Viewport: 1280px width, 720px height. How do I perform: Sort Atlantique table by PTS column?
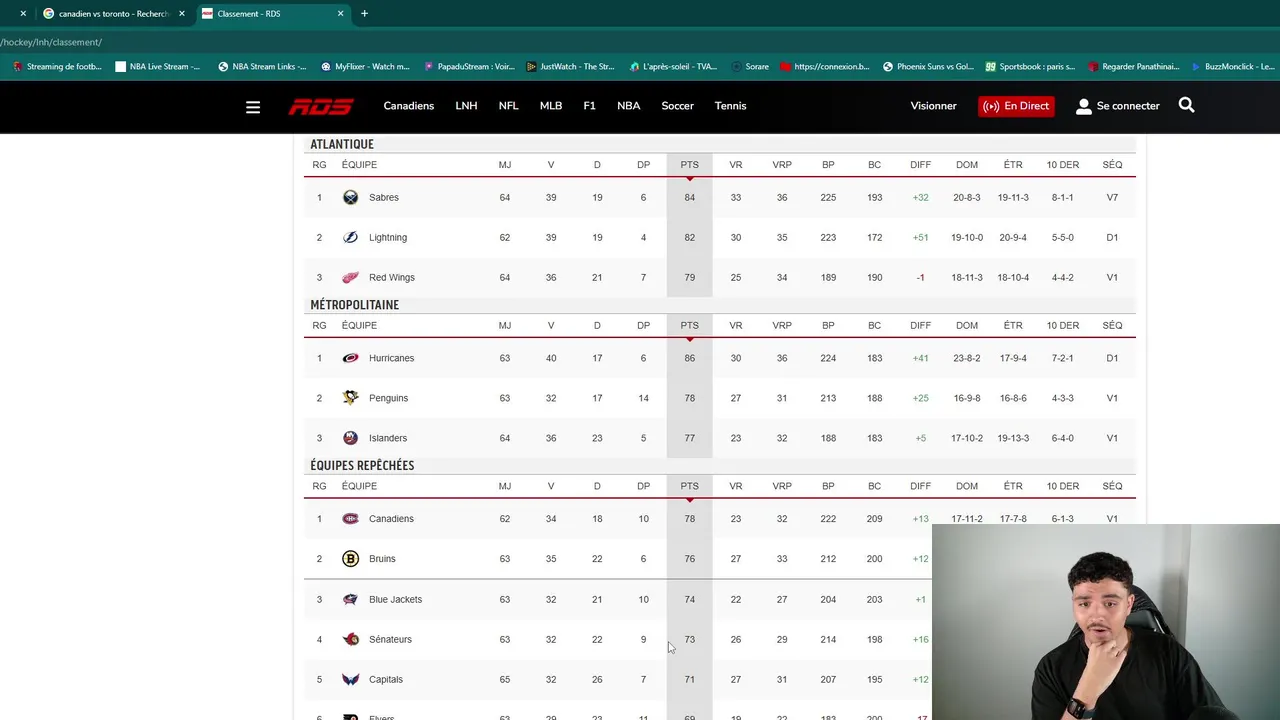coord(689,165)
